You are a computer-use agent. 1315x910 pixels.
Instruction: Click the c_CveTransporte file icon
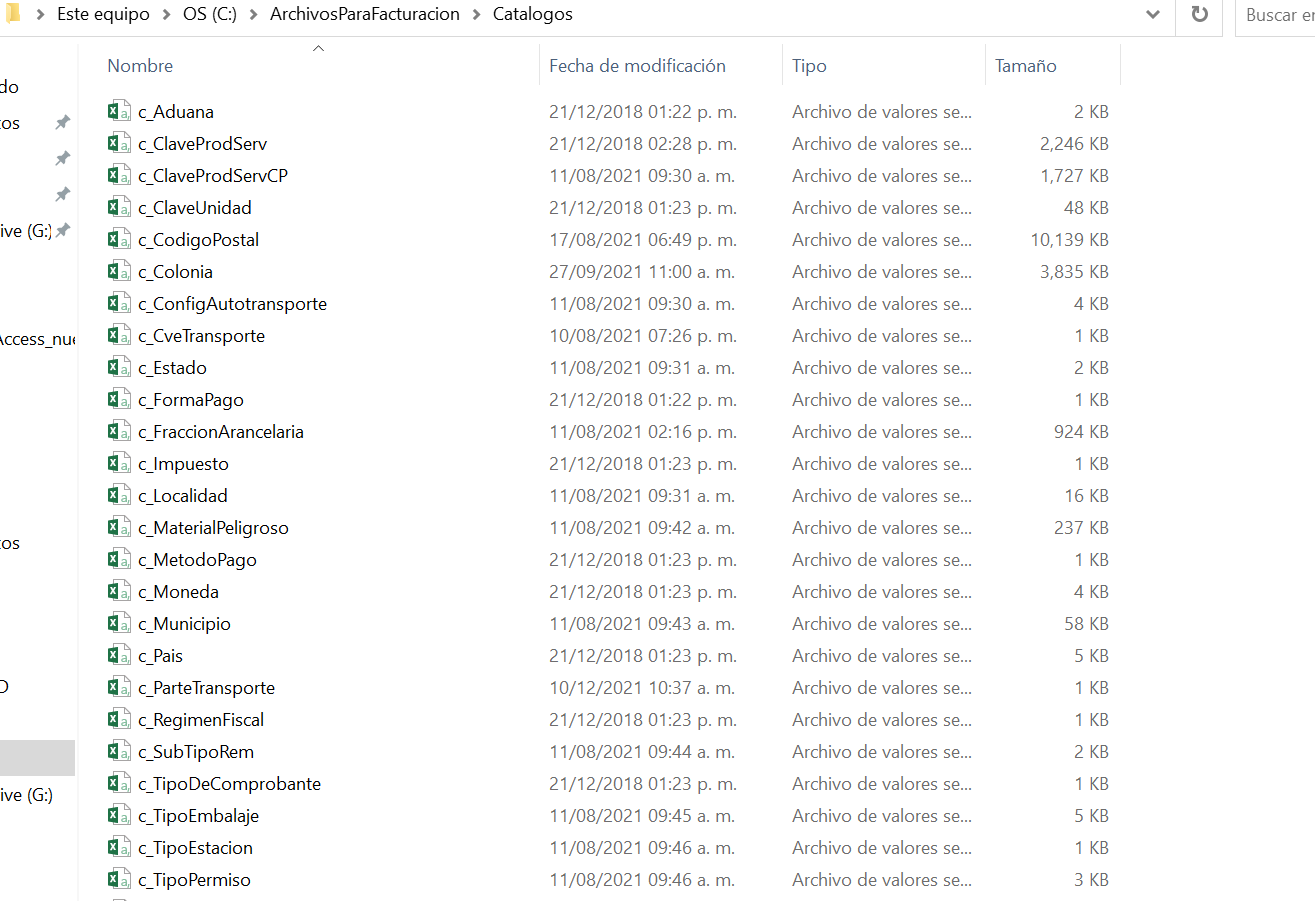(119, 335)
